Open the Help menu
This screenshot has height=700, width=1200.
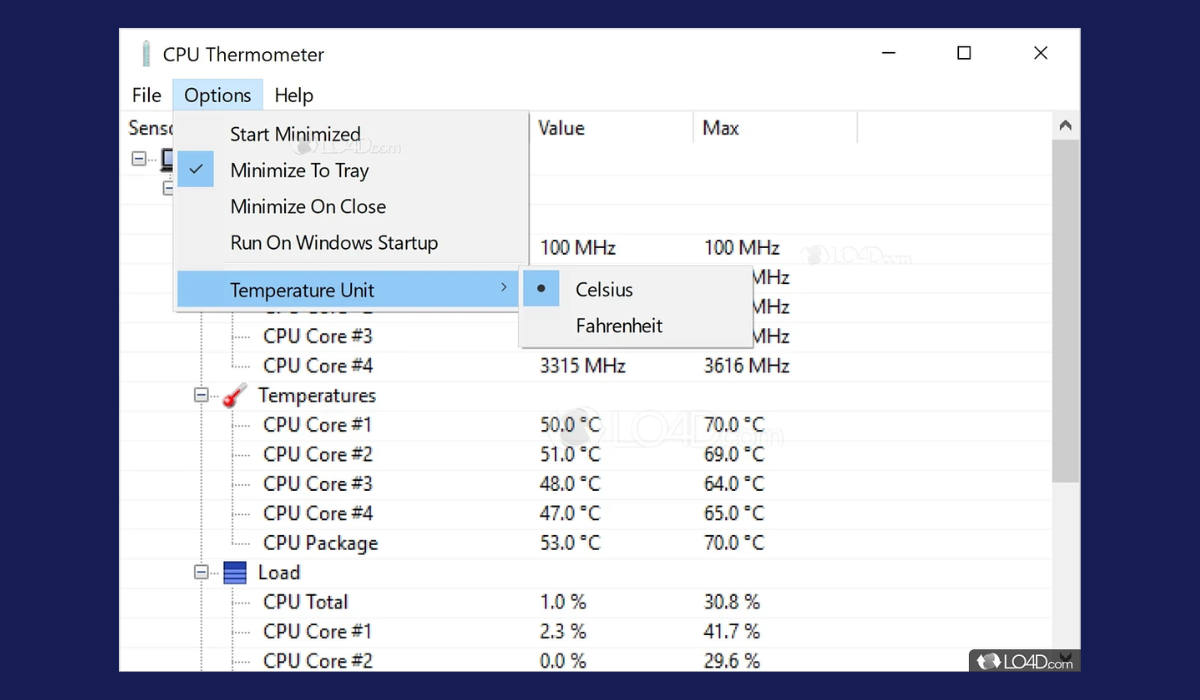point(294,95)
